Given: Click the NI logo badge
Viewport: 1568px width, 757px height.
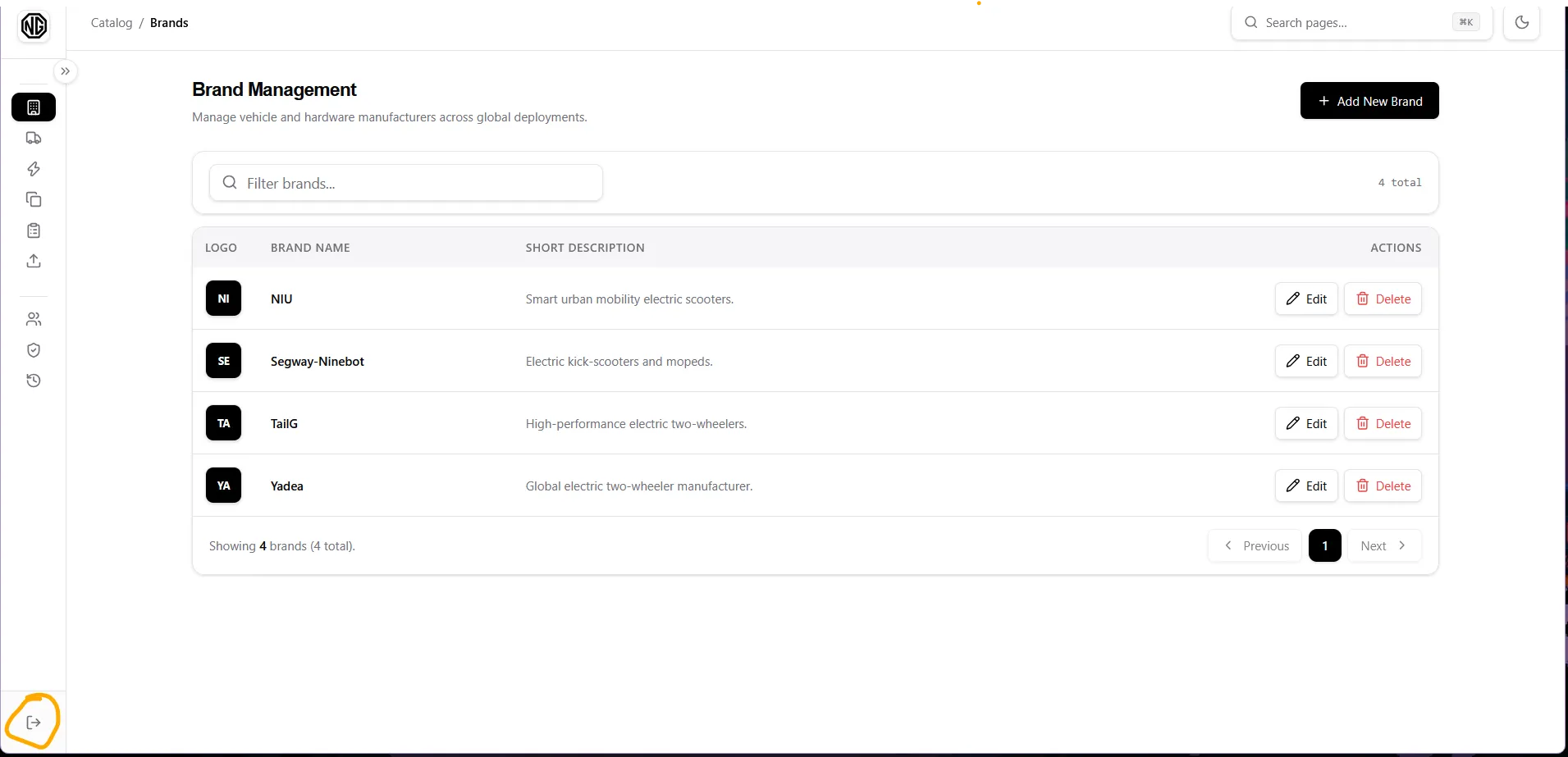Looking at the screenshot, I should [223, 299].
